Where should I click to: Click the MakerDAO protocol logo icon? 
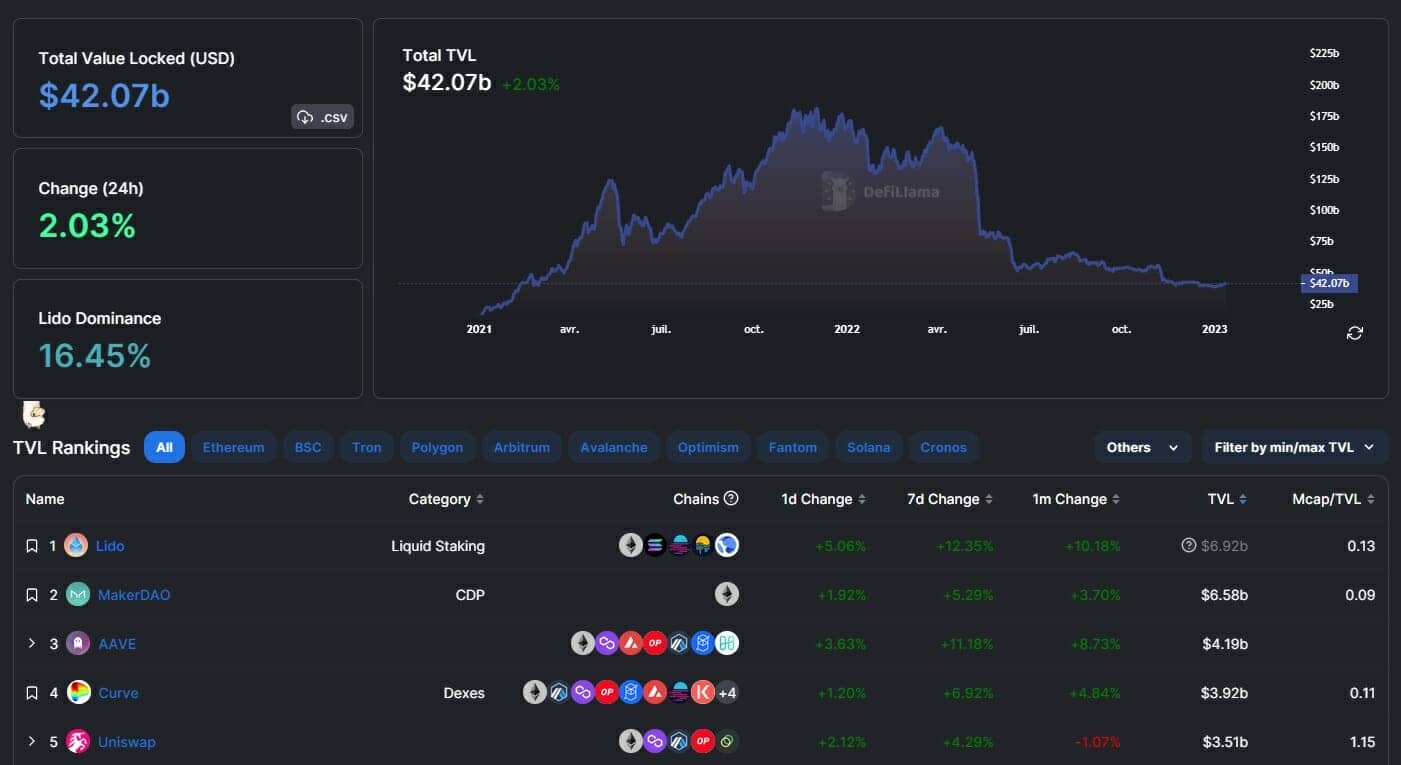coord(78,595)
